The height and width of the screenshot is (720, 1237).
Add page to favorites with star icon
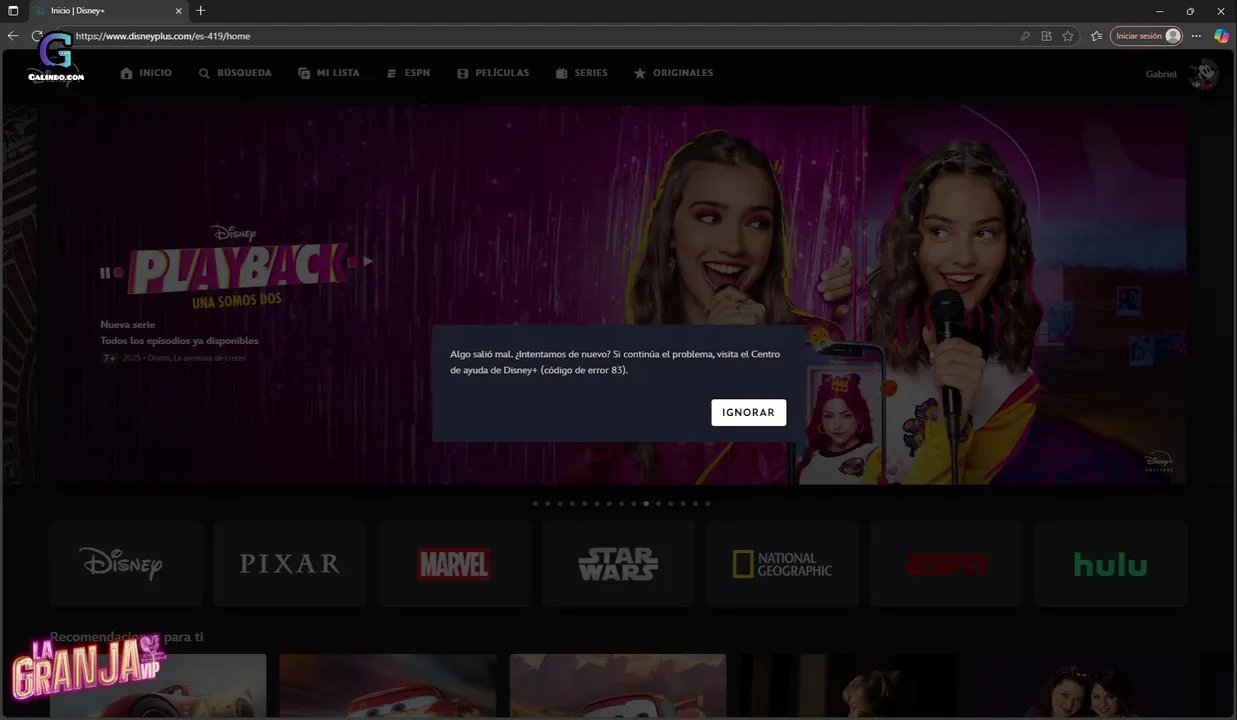(1068, 36)
